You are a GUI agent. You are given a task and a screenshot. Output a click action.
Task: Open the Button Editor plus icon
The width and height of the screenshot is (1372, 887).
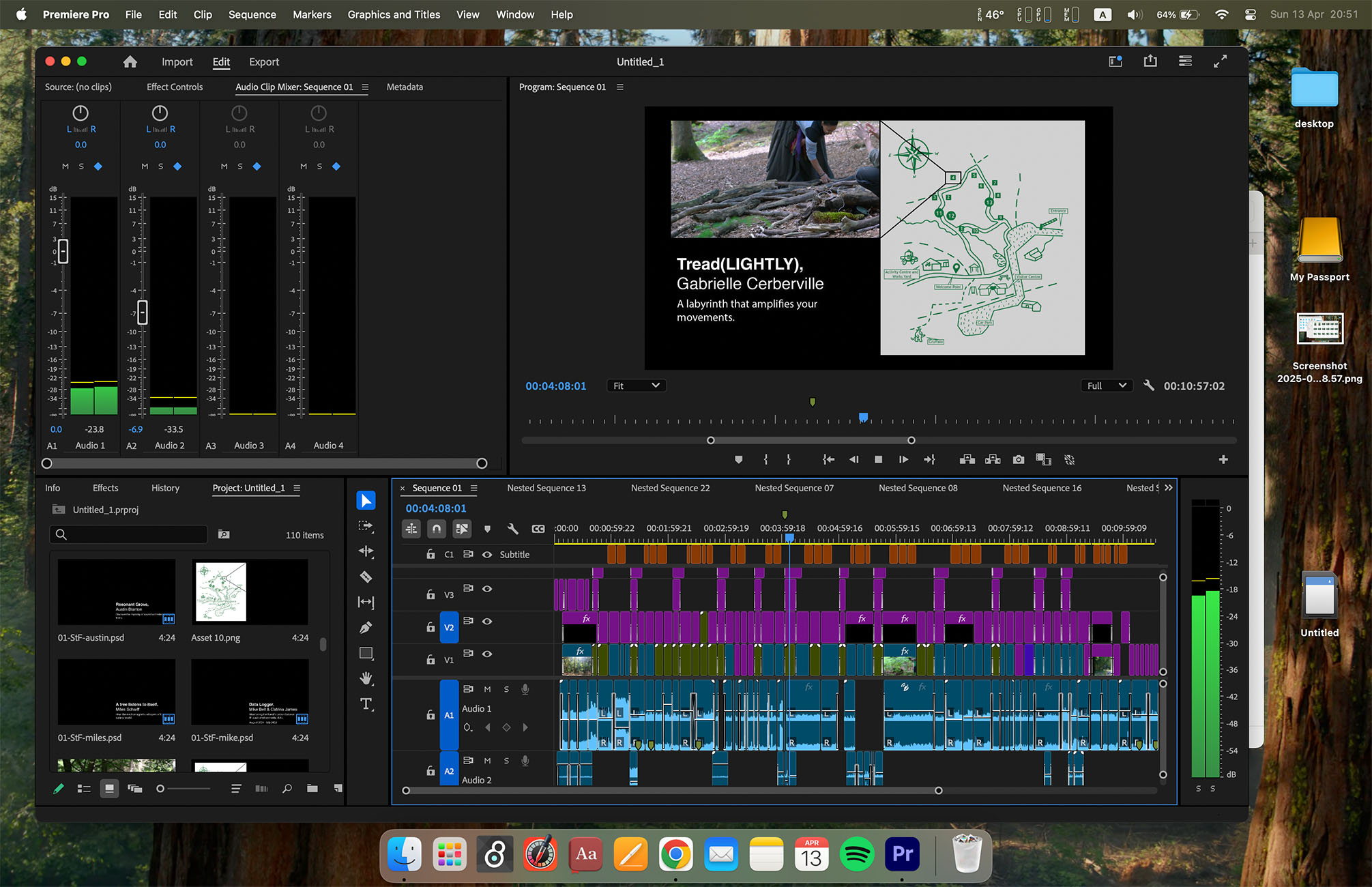pyautogui.click(x=1223, y=460)
